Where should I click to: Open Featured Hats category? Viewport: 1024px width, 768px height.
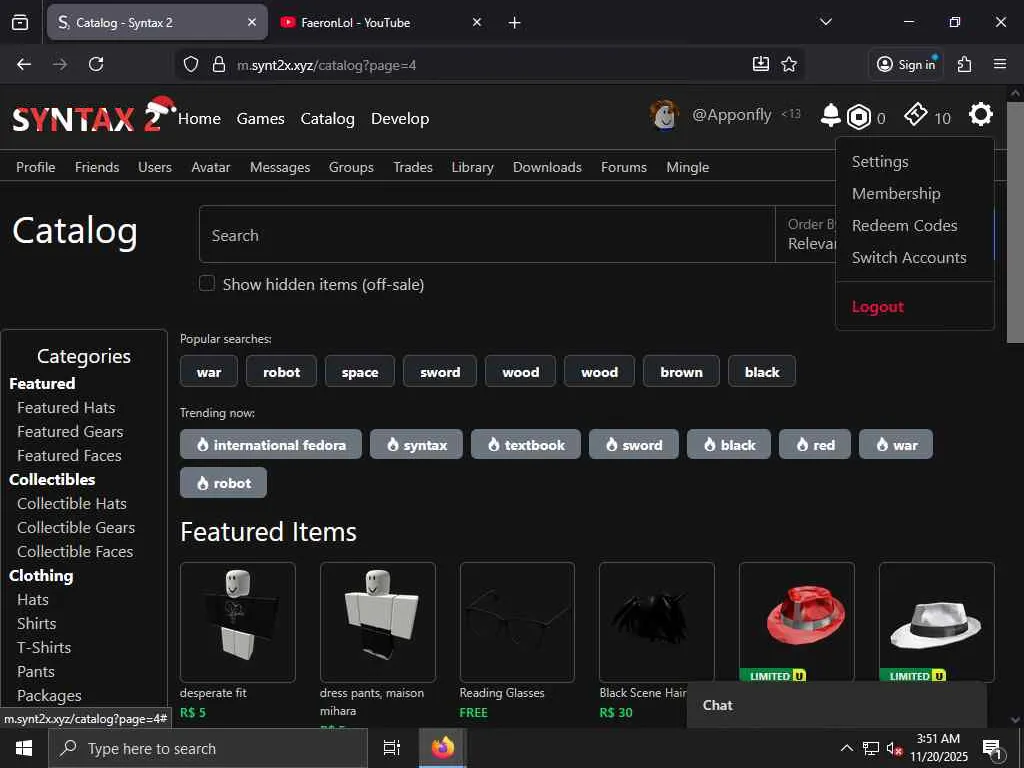pyautogui.click(x=66, y=408)
